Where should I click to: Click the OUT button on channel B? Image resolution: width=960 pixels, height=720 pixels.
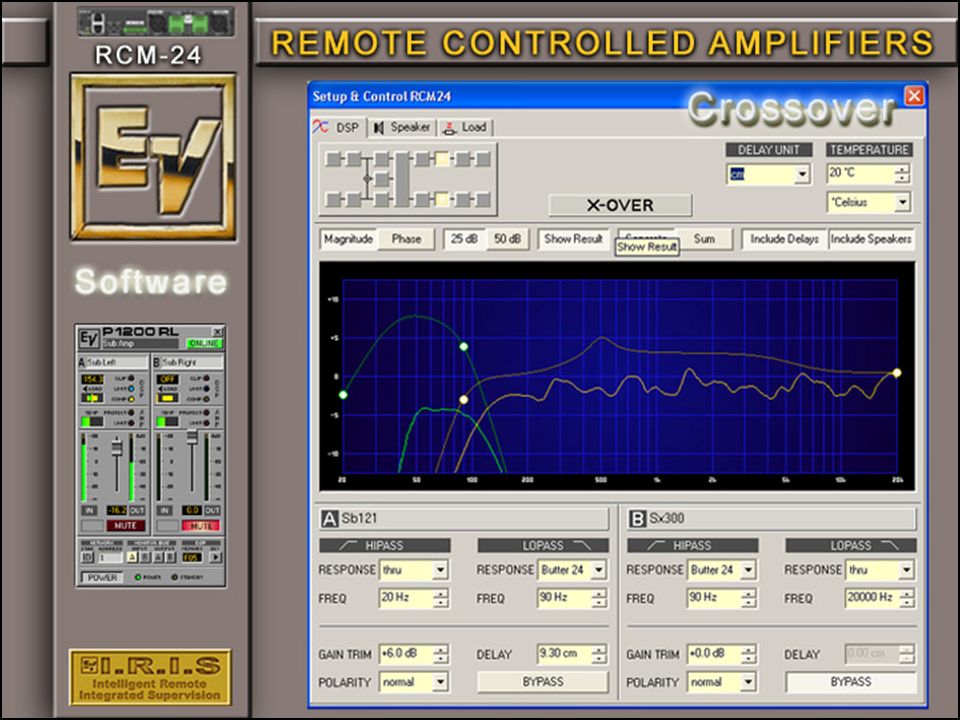(212, 510)
